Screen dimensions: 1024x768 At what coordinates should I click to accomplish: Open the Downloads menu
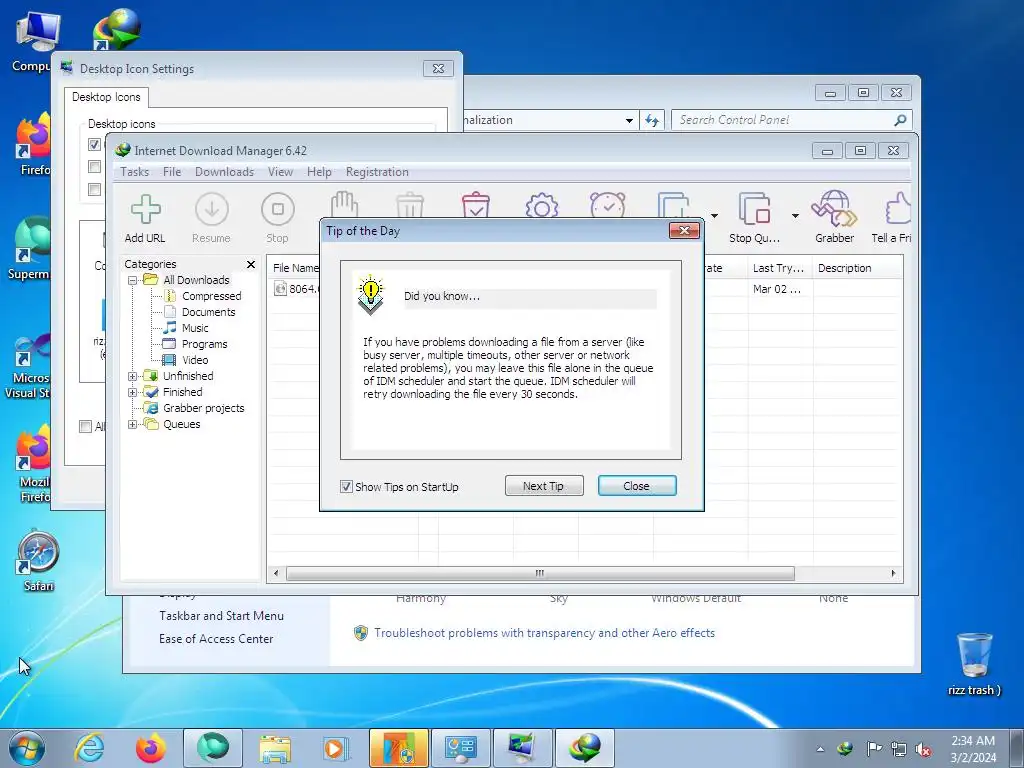coord(224,172)
